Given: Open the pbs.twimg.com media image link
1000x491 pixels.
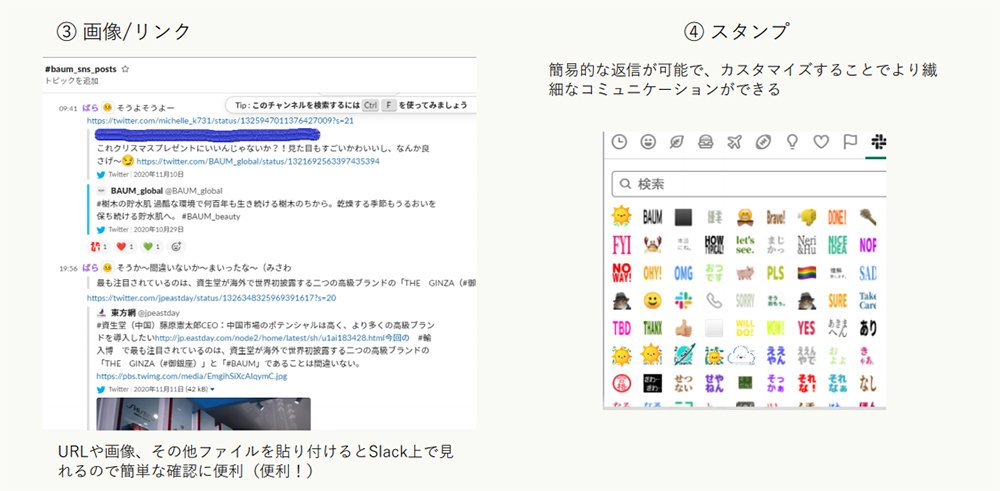Looking at the screenshot, I should pos(191,376).
